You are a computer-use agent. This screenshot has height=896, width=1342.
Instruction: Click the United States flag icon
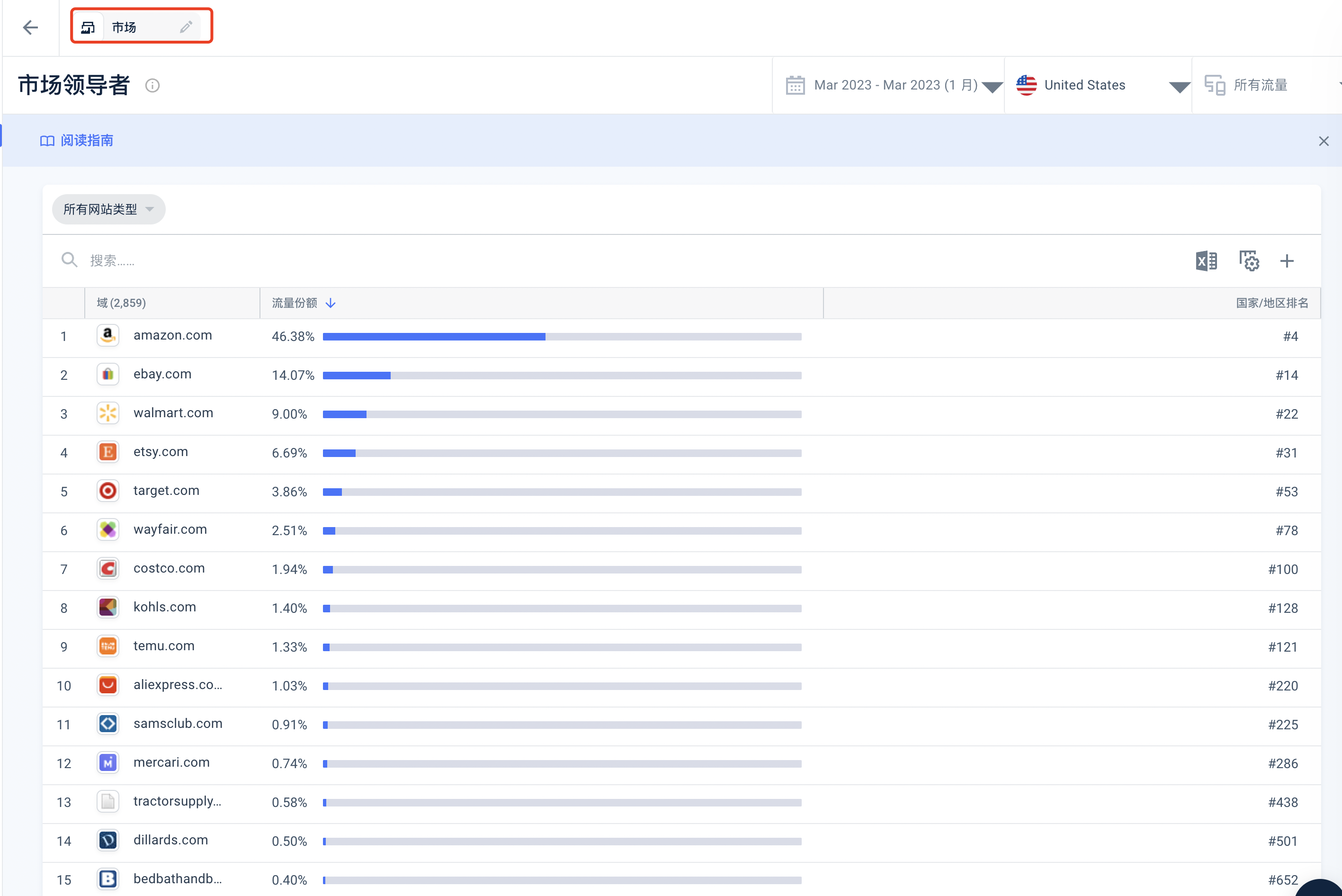coord(1027,85)
